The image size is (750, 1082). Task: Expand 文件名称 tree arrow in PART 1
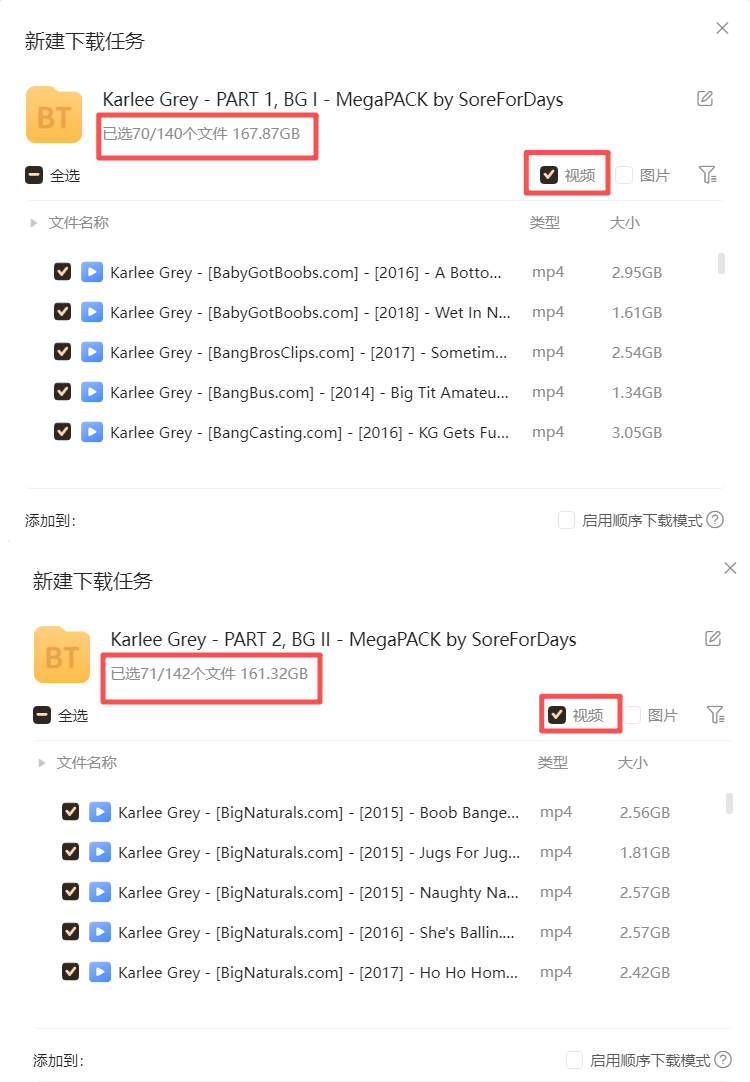33,223
